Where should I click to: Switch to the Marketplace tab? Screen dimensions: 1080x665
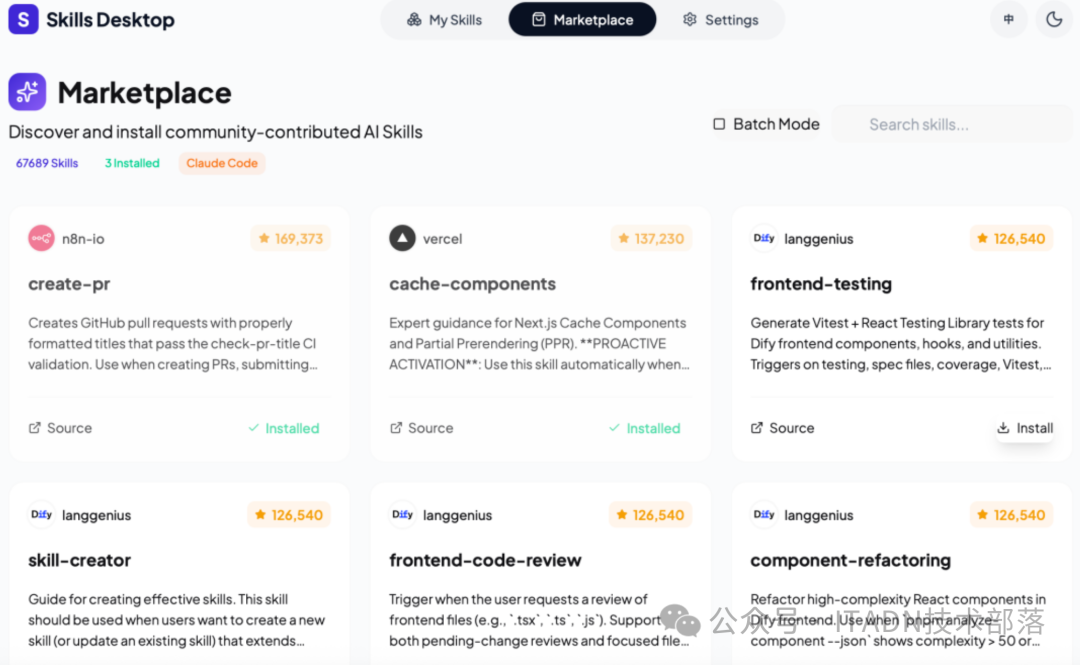click(583, 20)
